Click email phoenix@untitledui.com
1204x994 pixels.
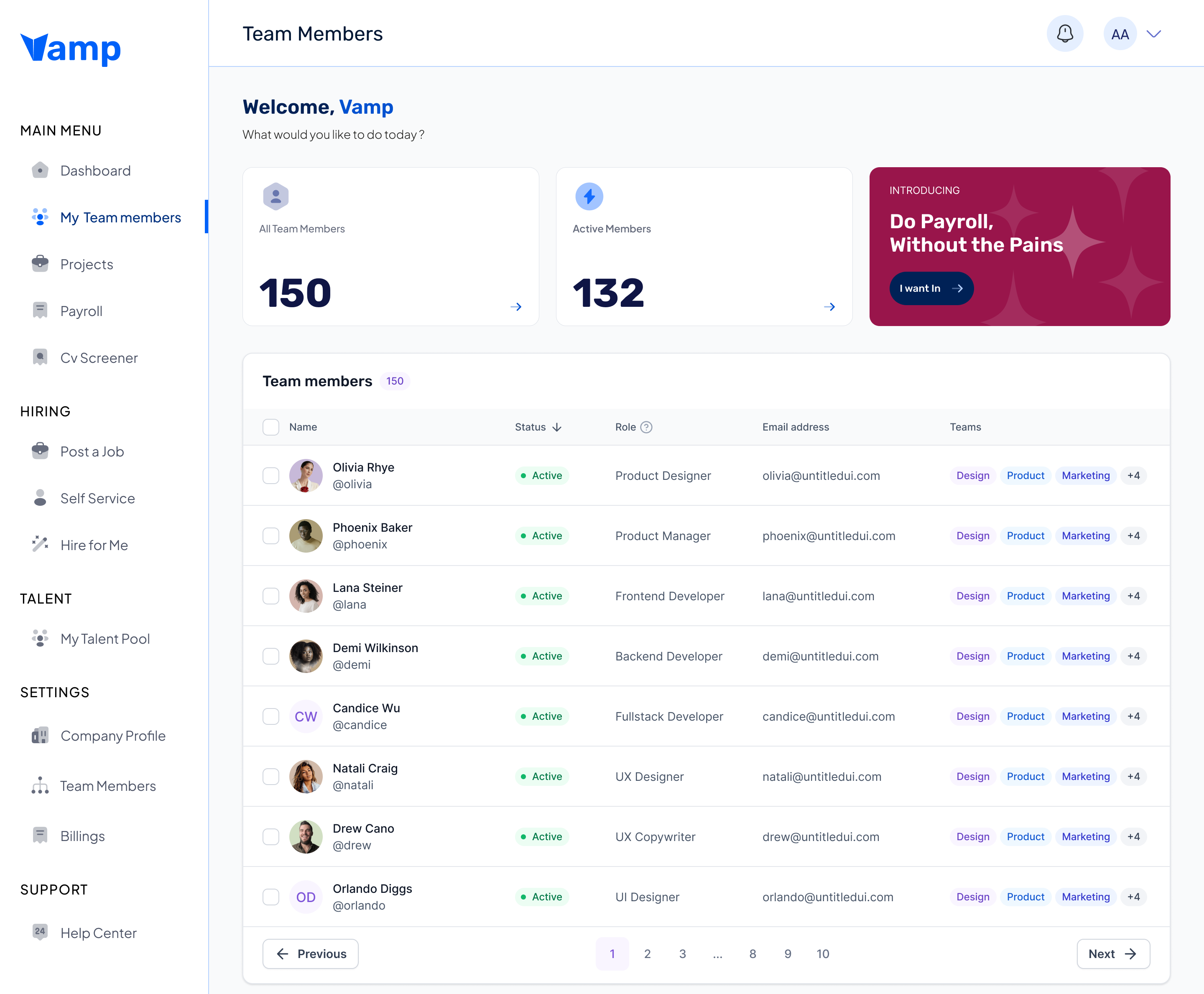tap(829, 536)
